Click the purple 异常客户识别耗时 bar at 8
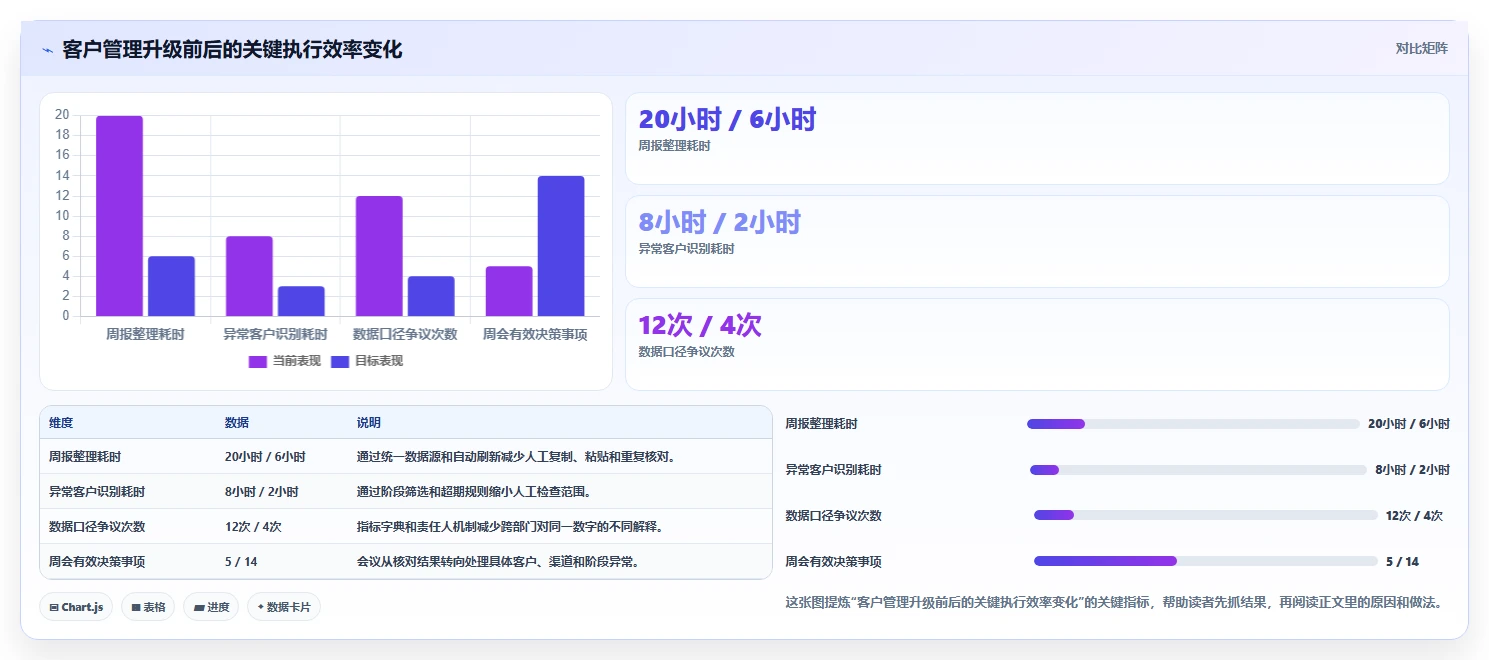 [x=249, y=276]
